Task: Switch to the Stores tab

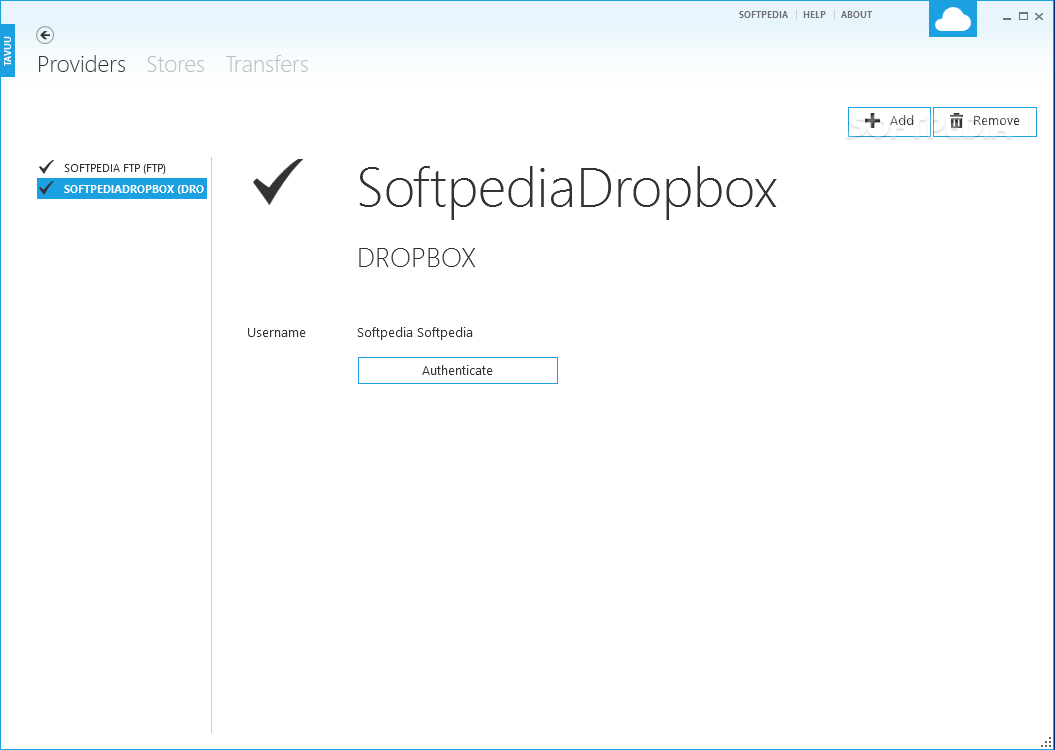Action: (x=176, y=65)
